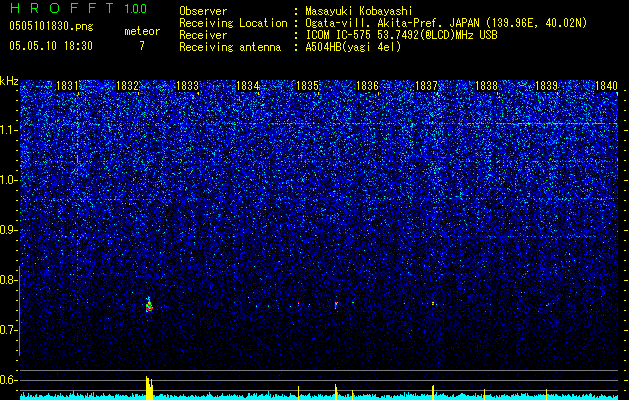Click the 1834 time marker
Image resolution: width=629 pixels, height=400 pixels.
pos(248,85)
